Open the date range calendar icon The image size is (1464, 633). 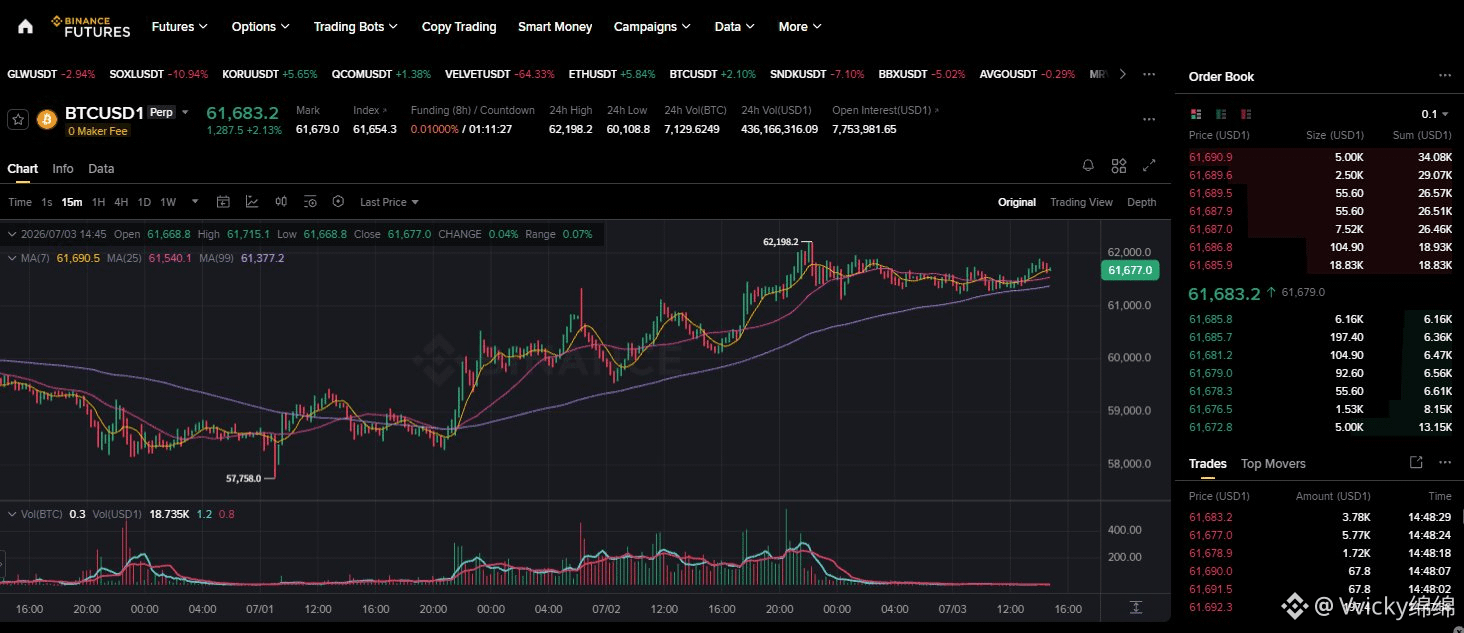223,202
